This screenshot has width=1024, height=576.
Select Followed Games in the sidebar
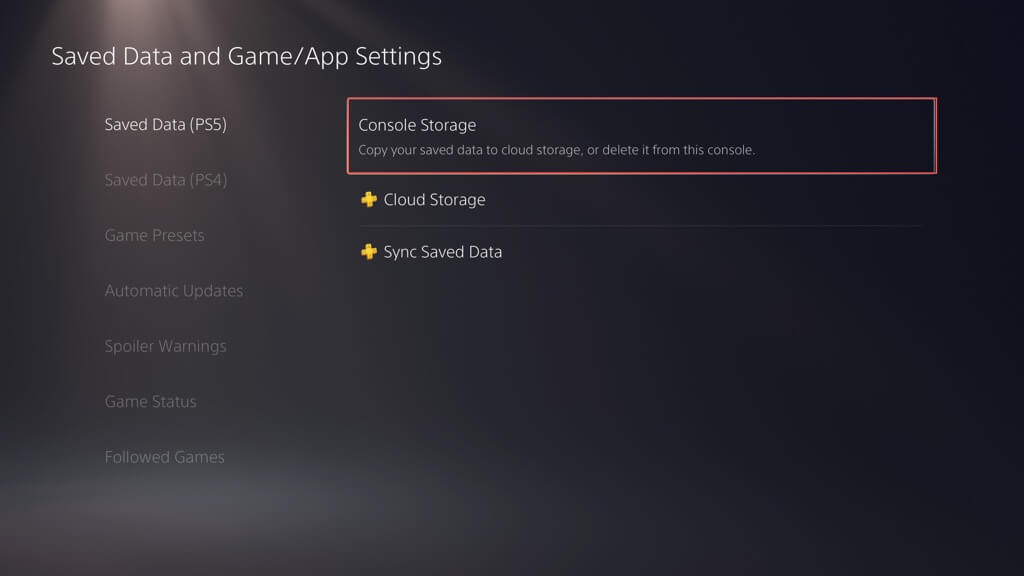(164, 457)
